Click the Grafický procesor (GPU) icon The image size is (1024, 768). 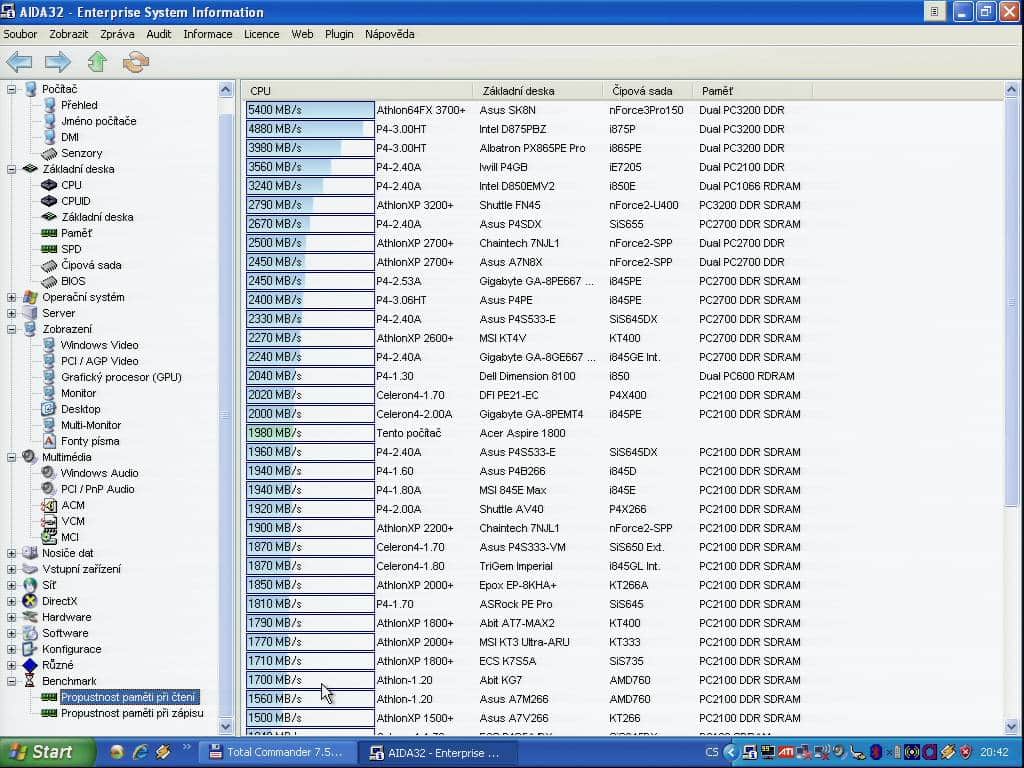49,376
